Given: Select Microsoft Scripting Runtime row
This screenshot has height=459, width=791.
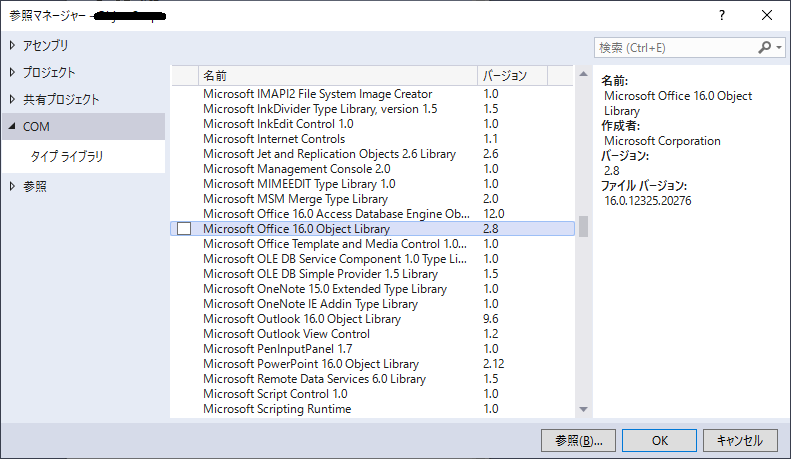Looking at the screenshot, I should click(x=372, y=409).
